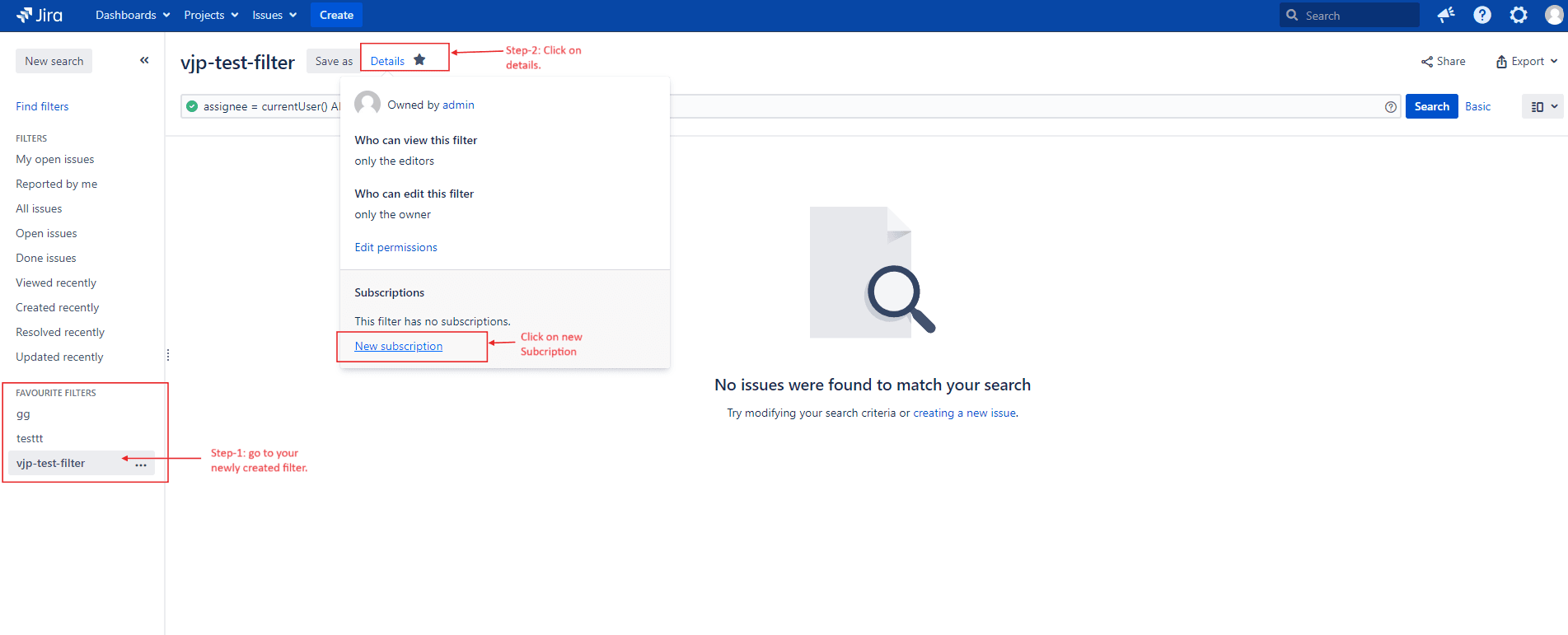Open the view layout switcher dropdown
Image resolution: width=1568 pixels, height=635 pixels.
click(1542, 106)
